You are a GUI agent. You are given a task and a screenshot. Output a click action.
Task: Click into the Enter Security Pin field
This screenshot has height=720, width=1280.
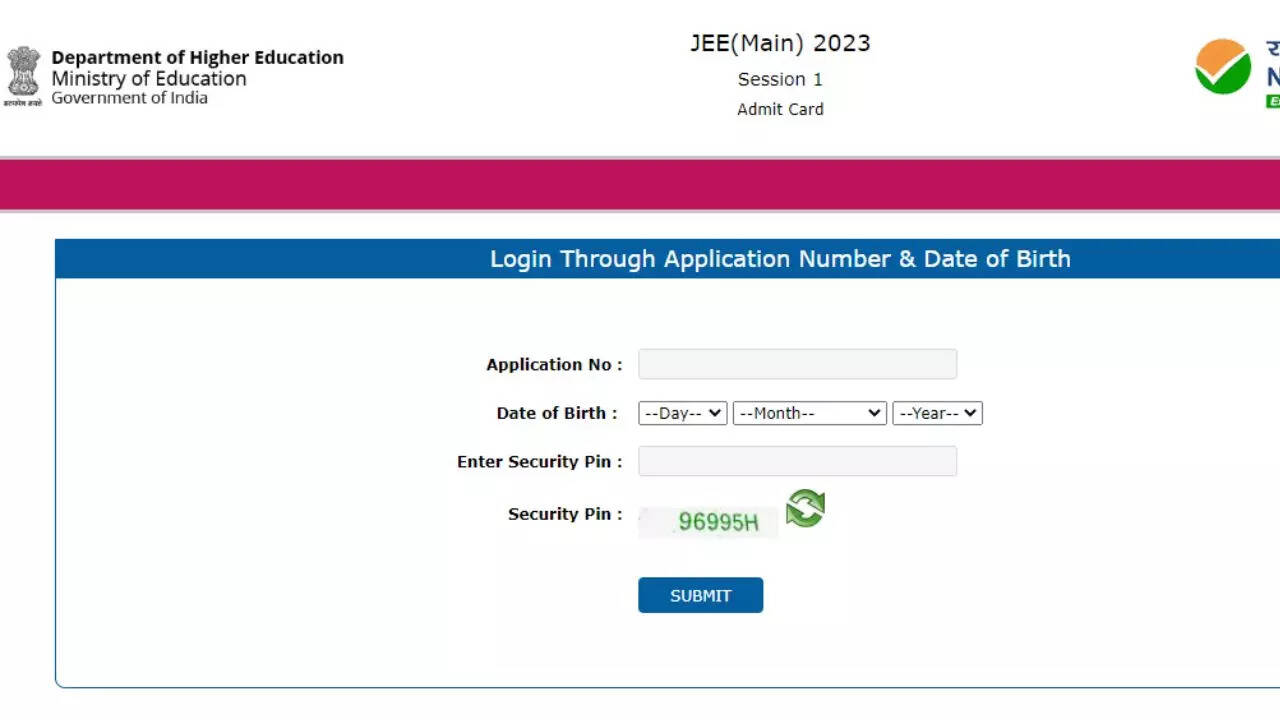tap(797, 461)
